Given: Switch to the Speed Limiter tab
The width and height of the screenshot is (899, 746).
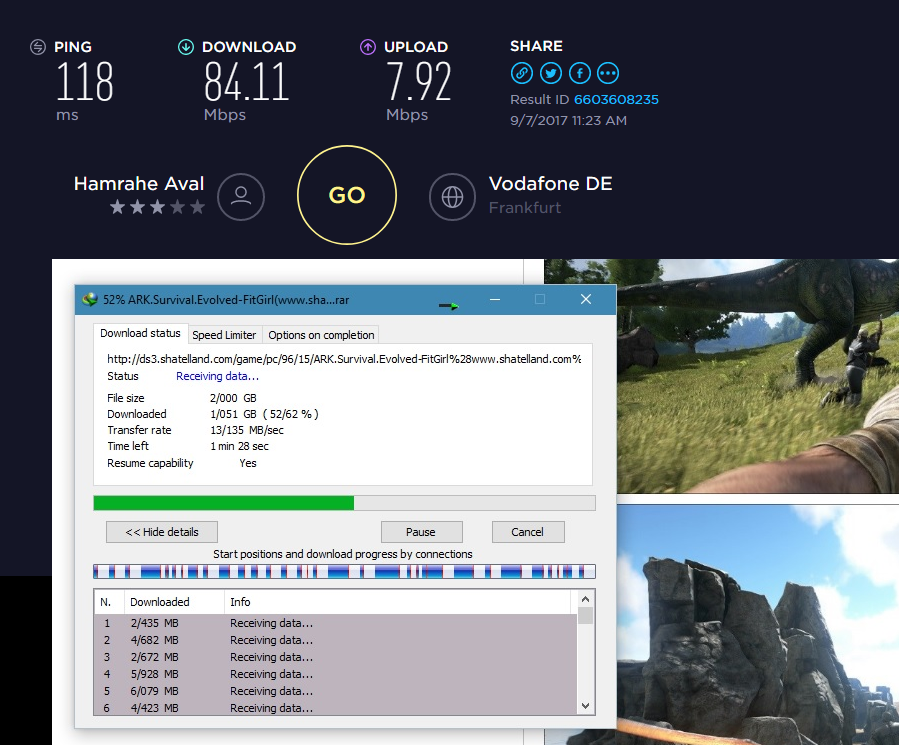Looking at the screenshot, I should click(224, 335).
